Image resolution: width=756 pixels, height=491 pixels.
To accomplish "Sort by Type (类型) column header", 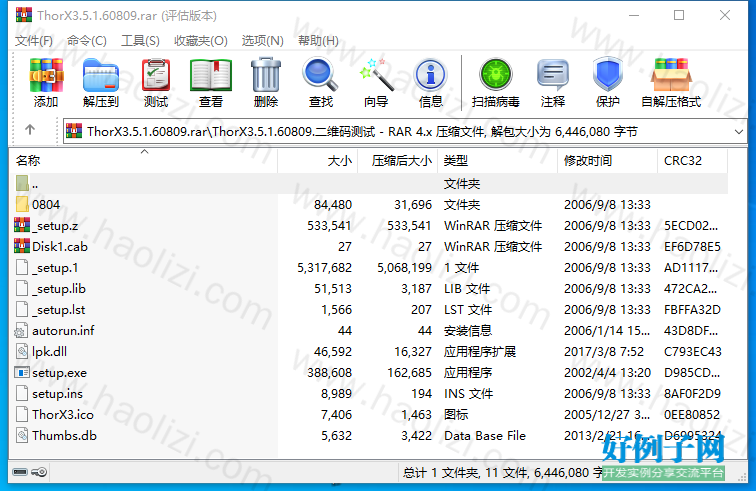I will pos(497,161).
